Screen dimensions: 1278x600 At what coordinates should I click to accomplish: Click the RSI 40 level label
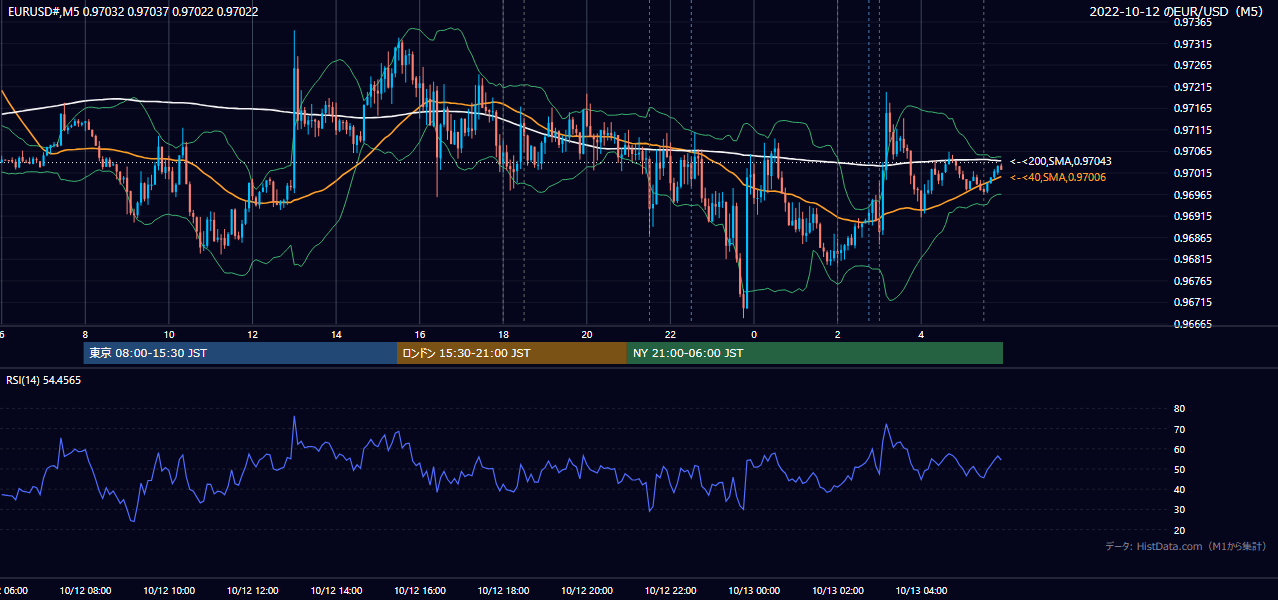click(x=1179, y=489)
